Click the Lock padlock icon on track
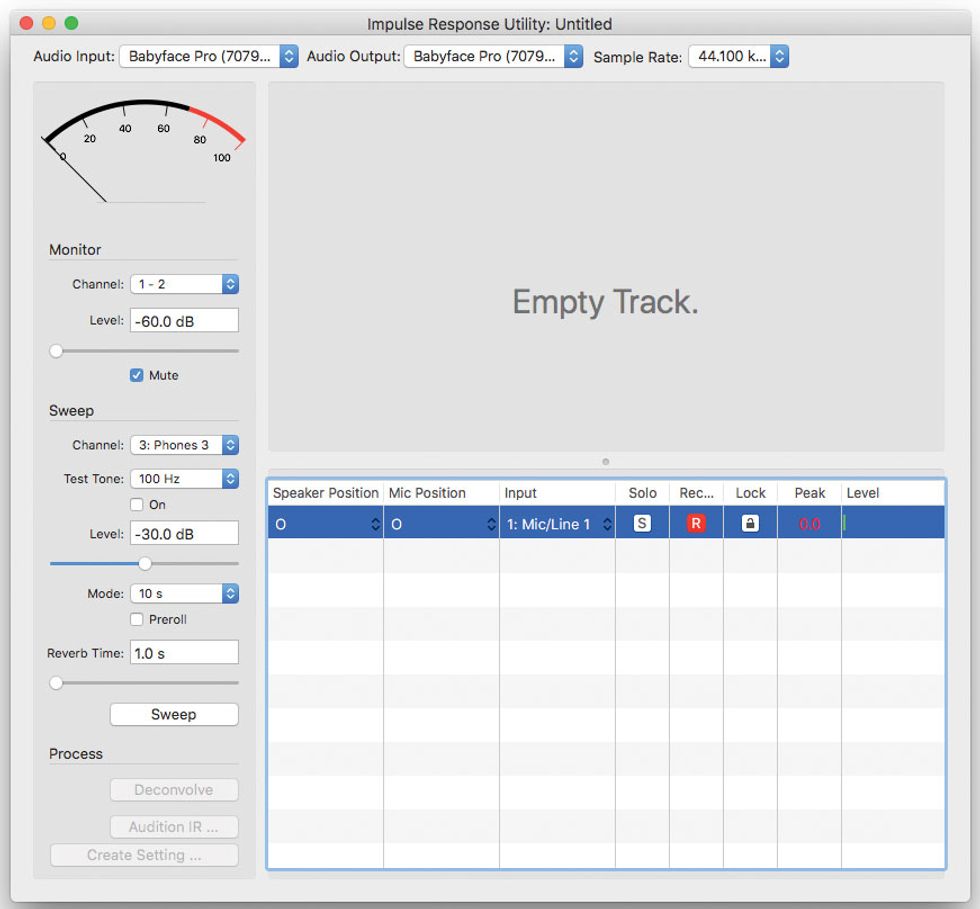Image resolution: width=980 pixels, height=909 pixels. click(x=750, y=523)
